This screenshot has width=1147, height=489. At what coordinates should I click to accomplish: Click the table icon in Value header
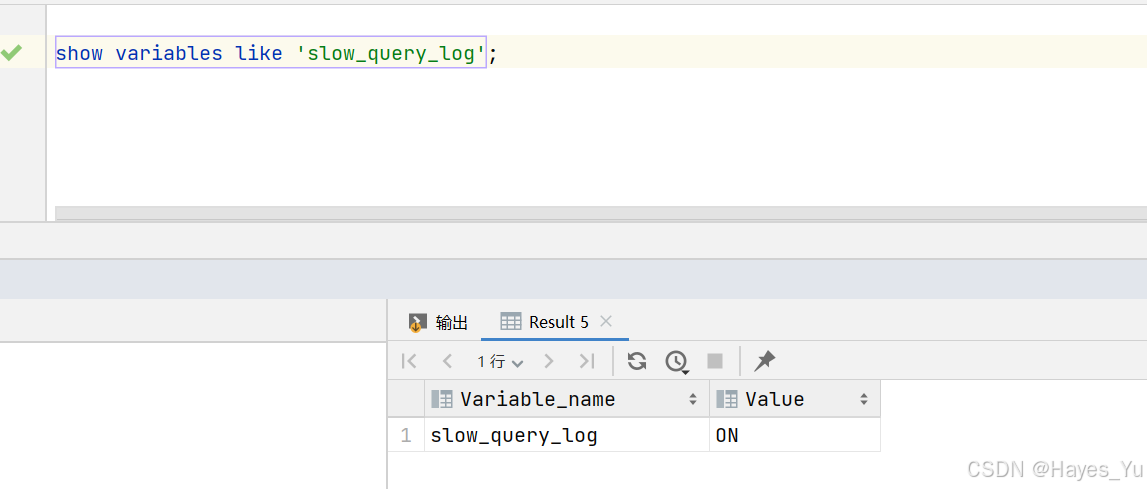[x=726, y=399]
